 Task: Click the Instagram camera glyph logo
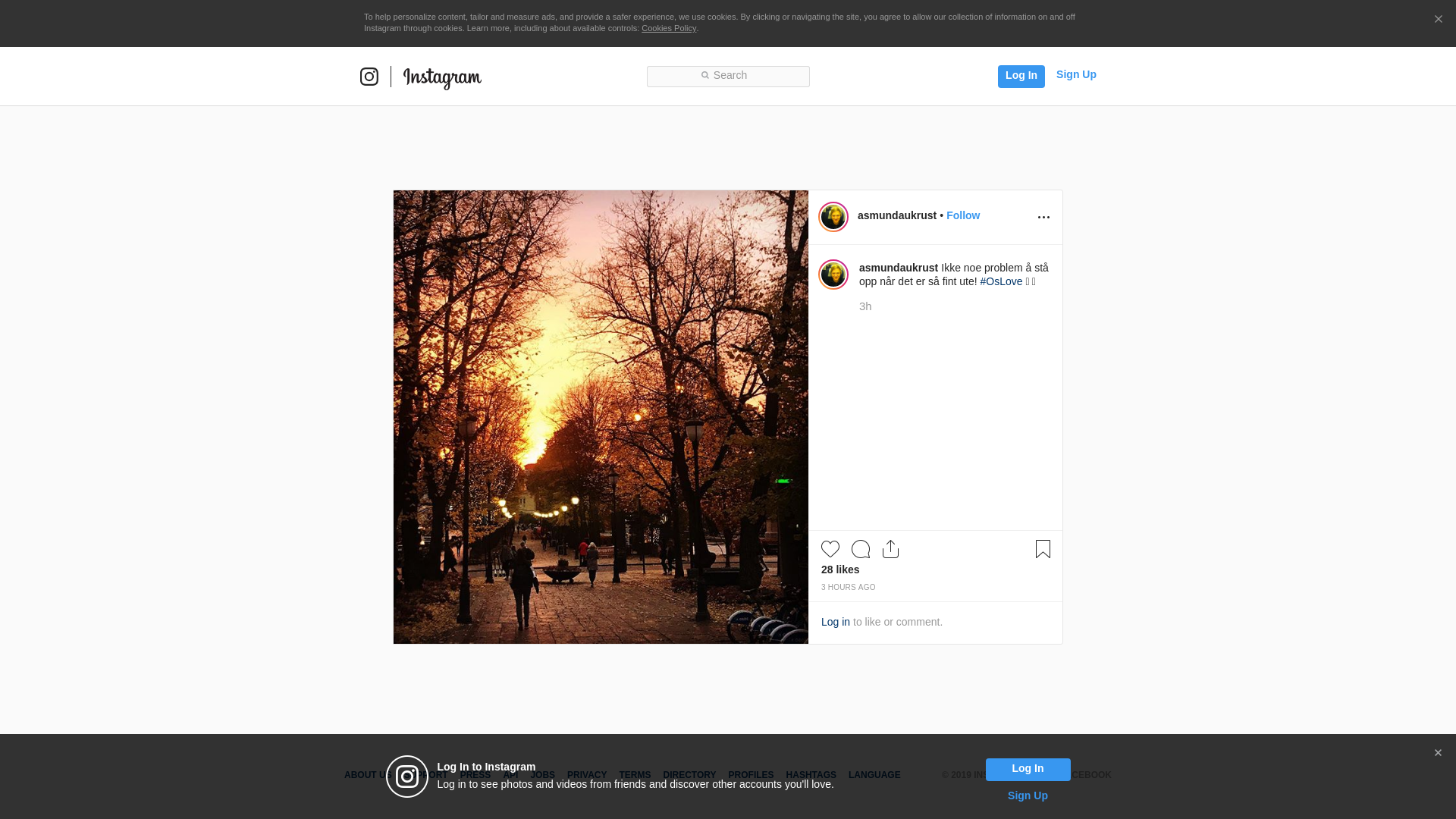[x=369, y=77]
